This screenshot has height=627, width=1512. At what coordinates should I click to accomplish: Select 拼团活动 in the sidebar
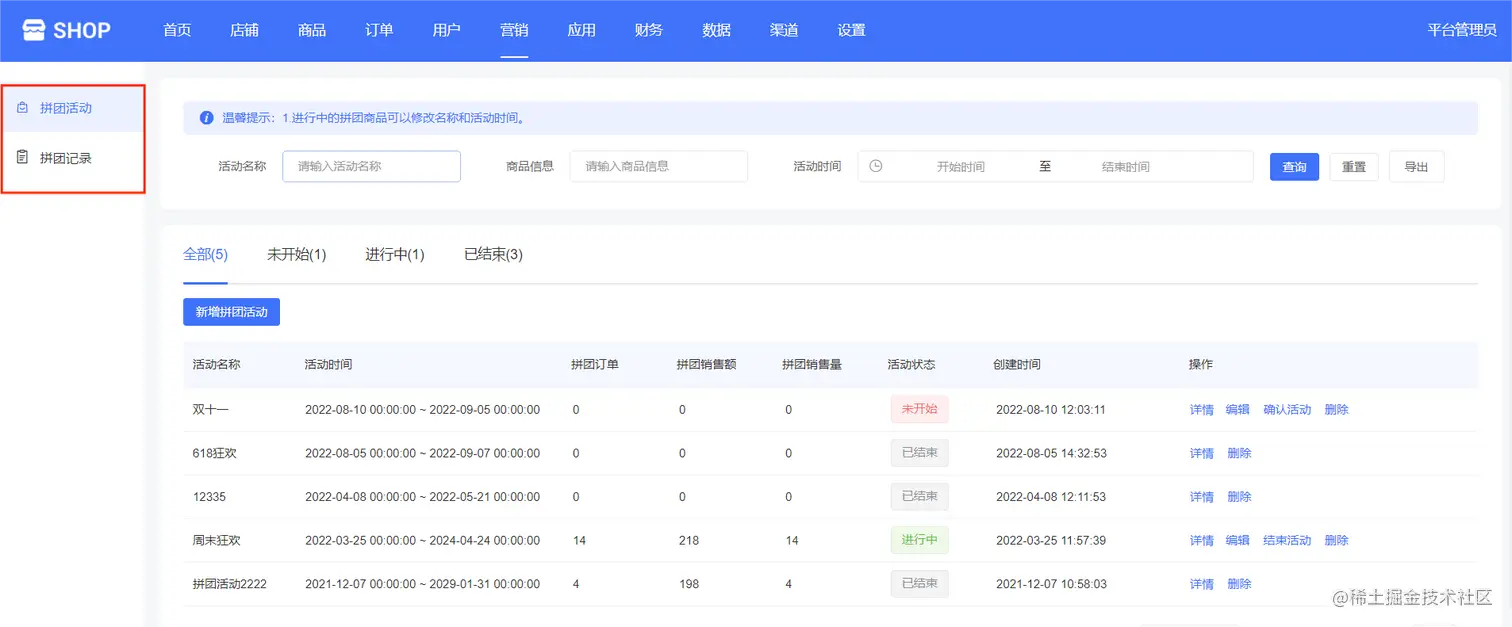73,108
